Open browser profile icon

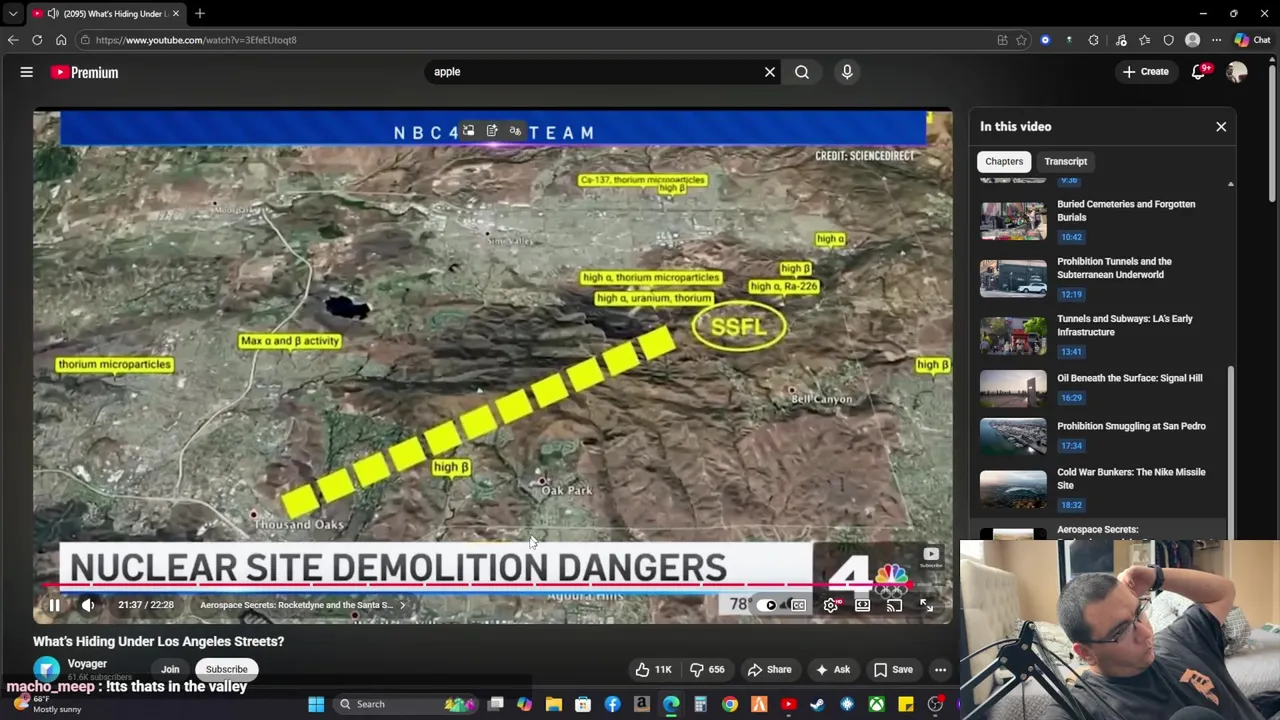pos(1192,40)
